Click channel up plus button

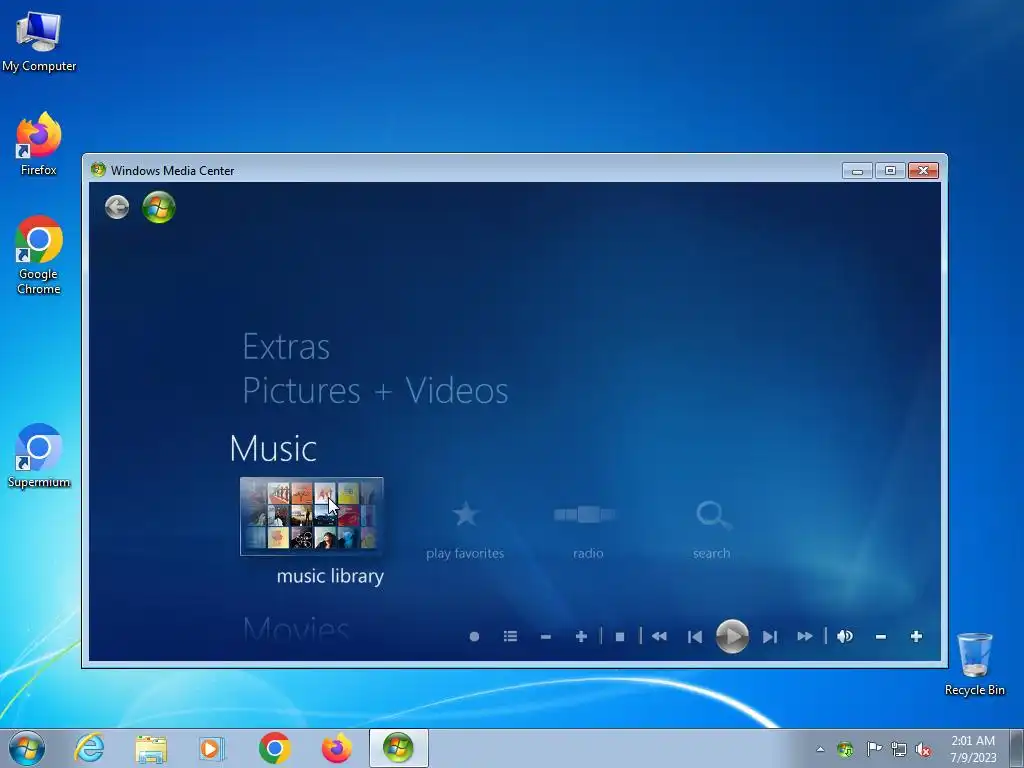[x=581, y=636]
